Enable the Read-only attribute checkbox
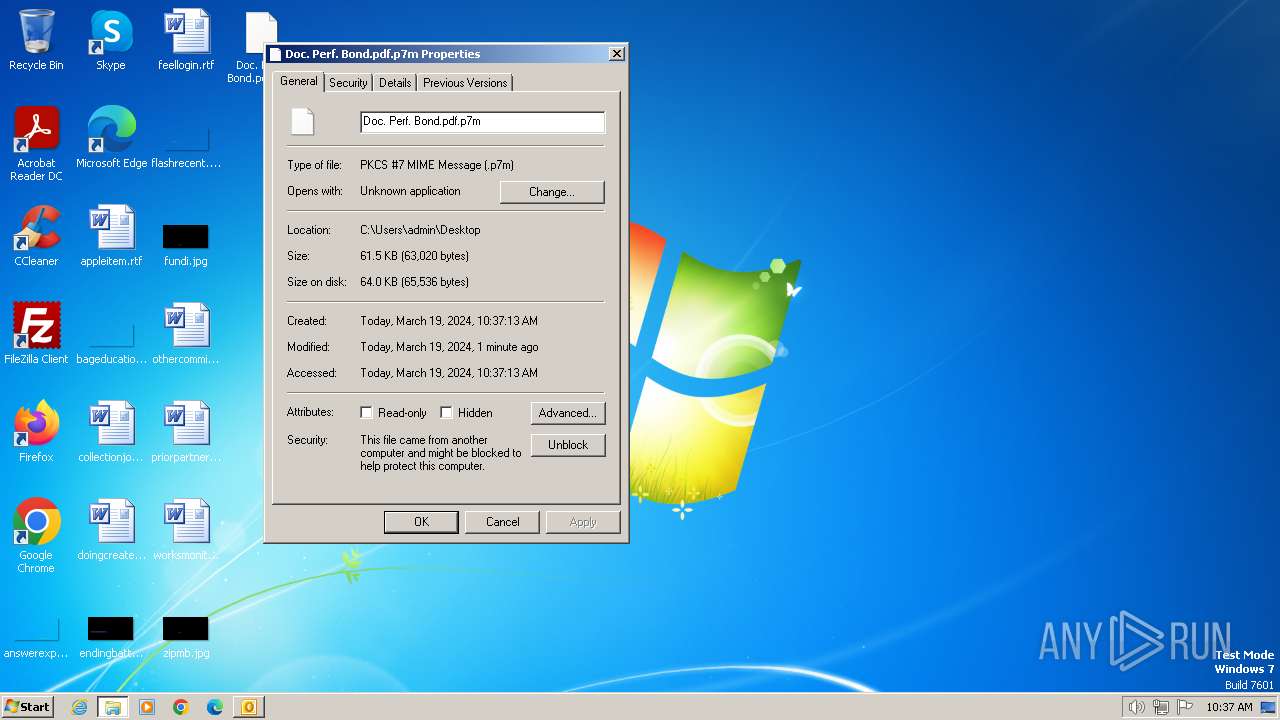Image resolution: width=1280 pixels, height=720 pixels. [x=366, y=413]
